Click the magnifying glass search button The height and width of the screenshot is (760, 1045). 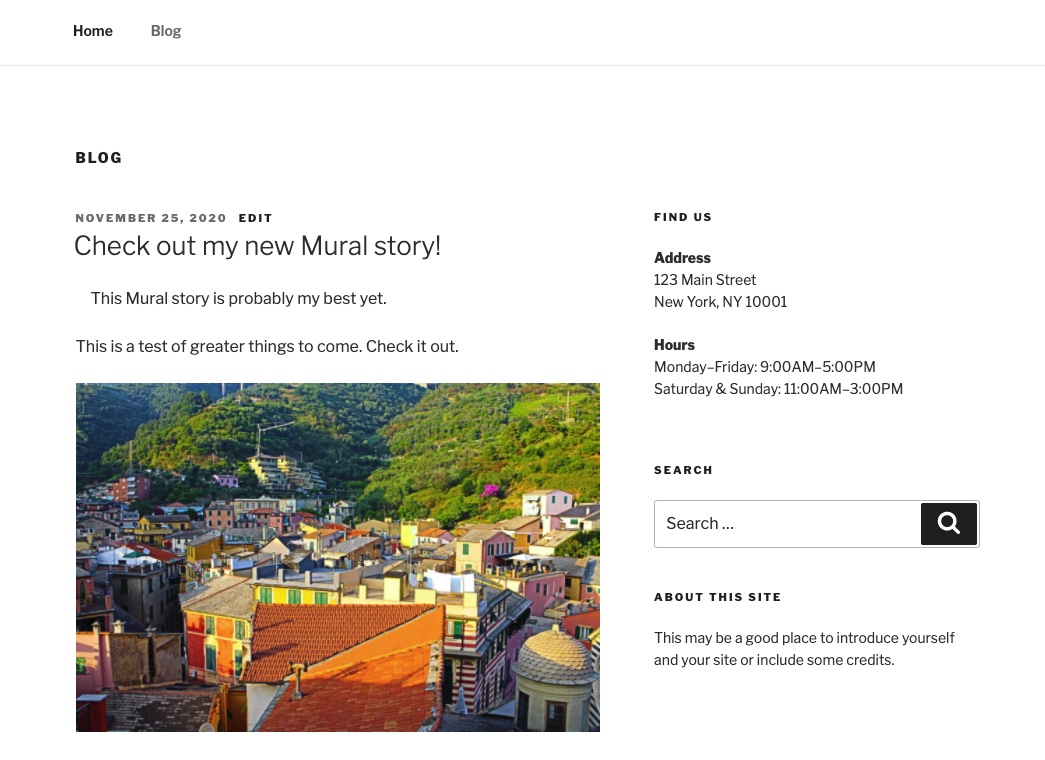948,524
